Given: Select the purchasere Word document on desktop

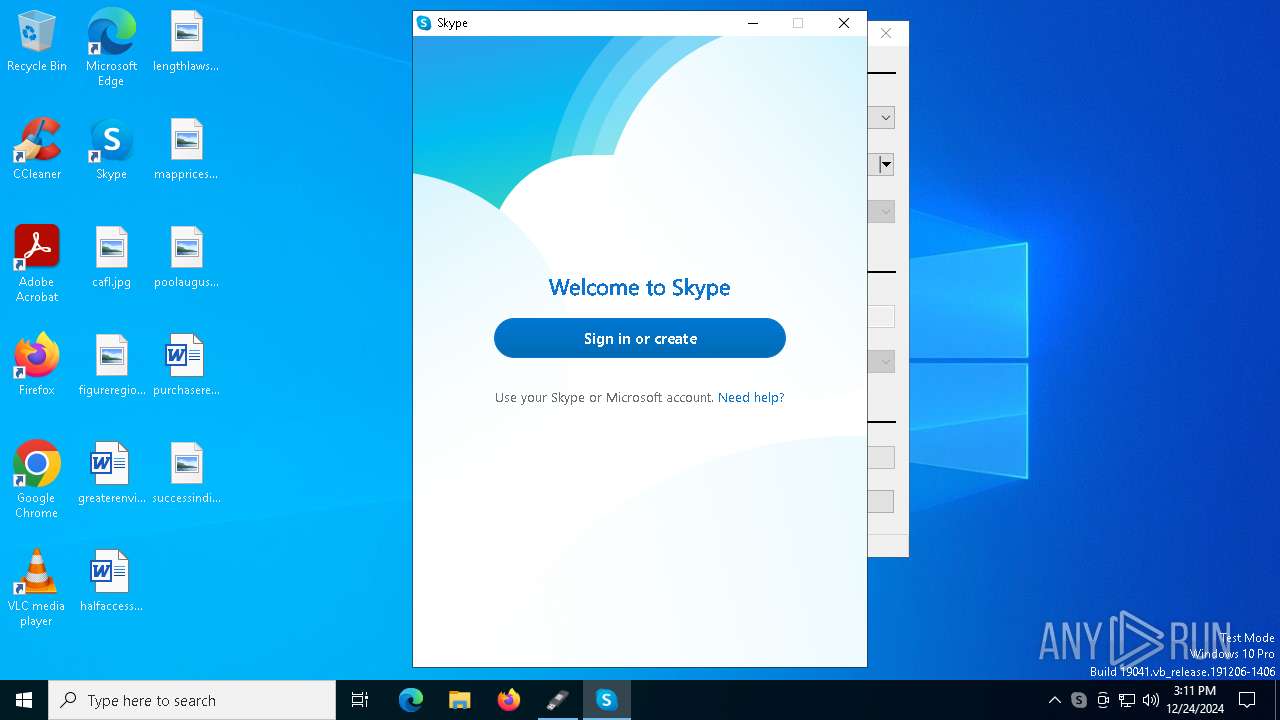Looking at the screenshot, I should point(186,366).
